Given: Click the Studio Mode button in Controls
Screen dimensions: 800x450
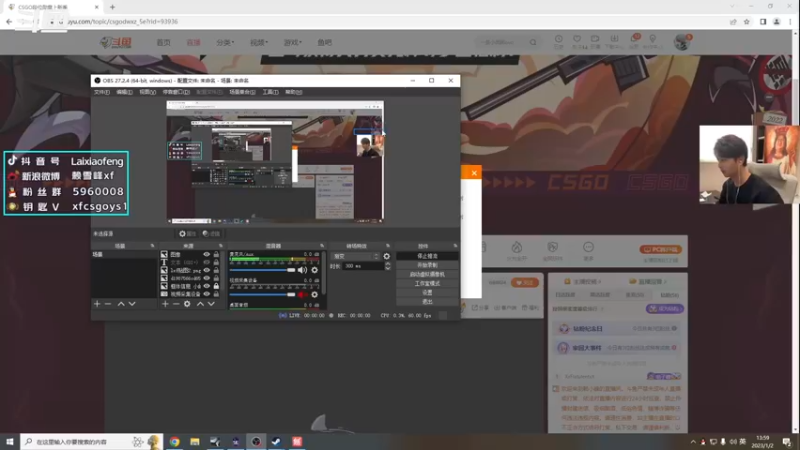Looking at the screenshot, I should (x=427, y=284).
